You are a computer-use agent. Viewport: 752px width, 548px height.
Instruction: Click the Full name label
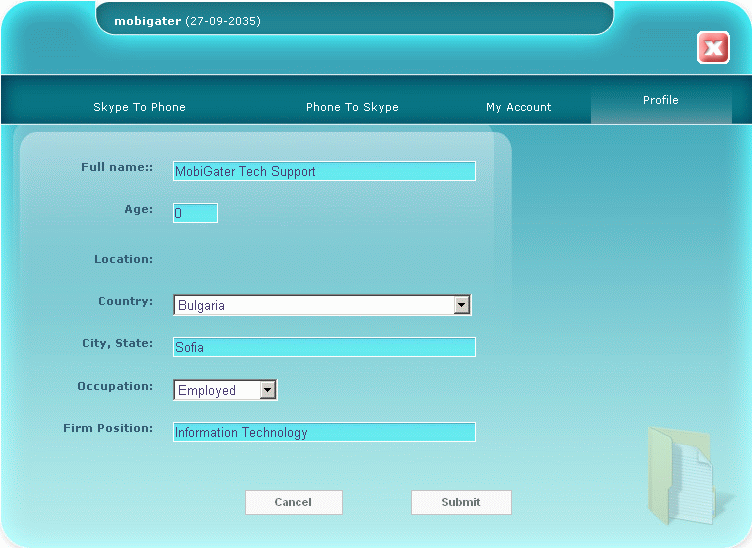coord(117,167)
